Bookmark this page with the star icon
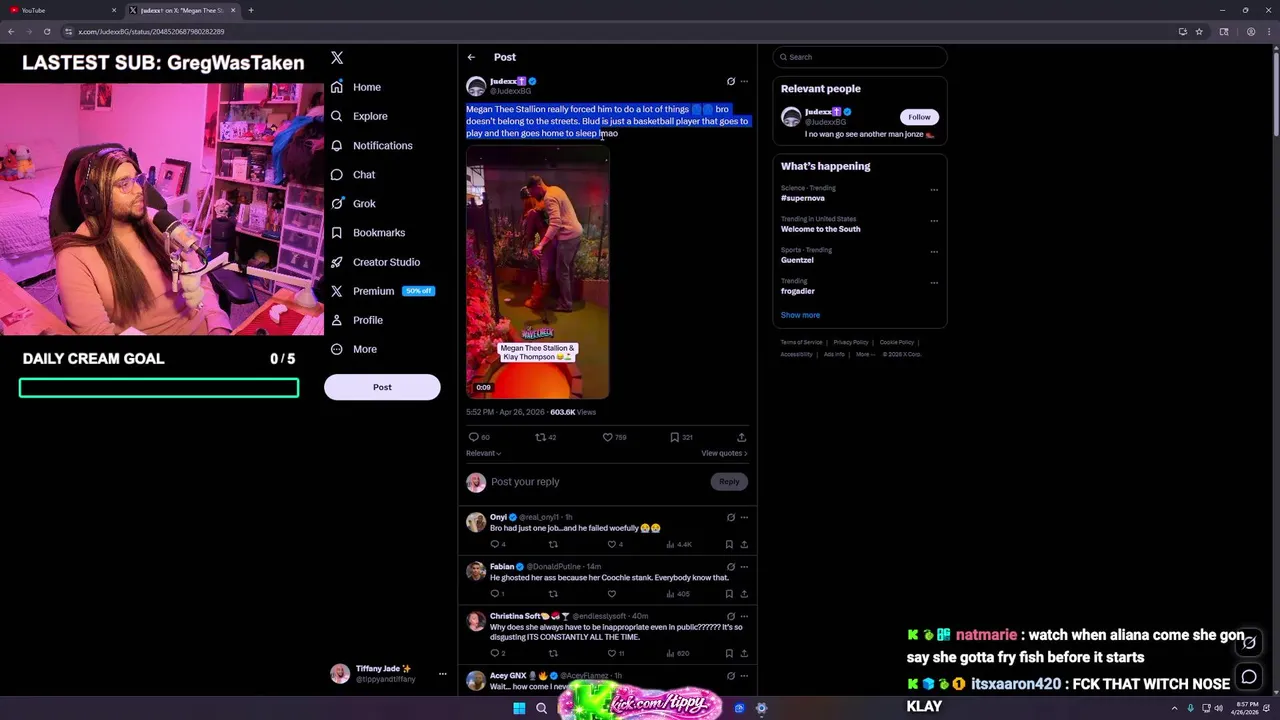Image resolution: width=1280 pixels, height=720 pixels. pyautogui.click(x=1201, y=31)
